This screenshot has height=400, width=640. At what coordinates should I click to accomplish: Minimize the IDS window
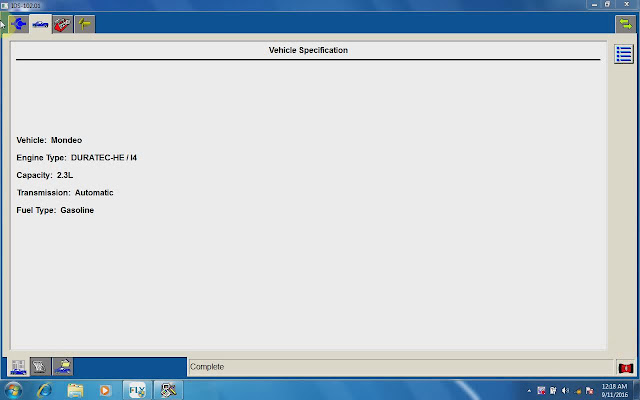594,4
